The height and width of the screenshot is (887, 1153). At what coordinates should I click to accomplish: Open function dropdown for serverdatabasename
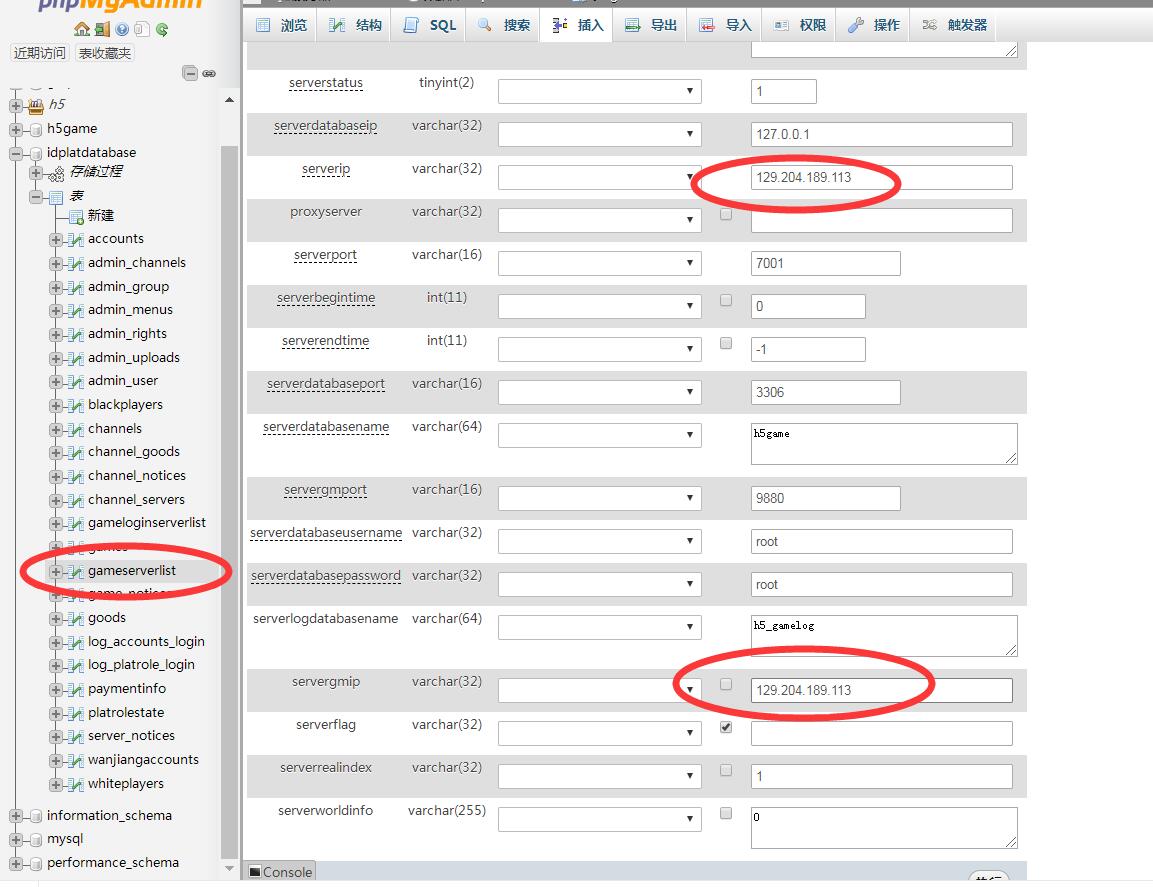click(599, 435)
